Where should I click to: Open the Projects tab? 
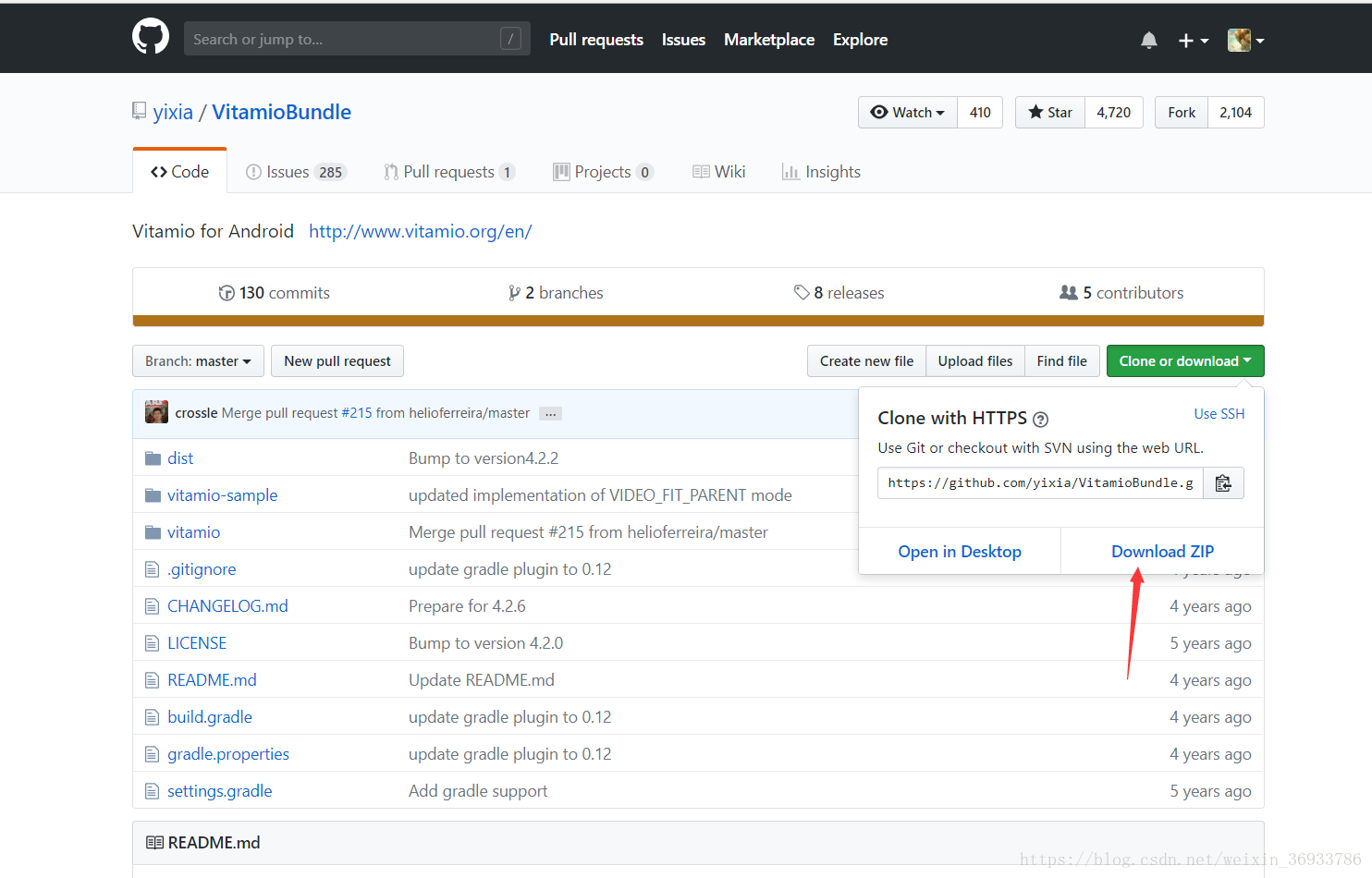point(604,172)
